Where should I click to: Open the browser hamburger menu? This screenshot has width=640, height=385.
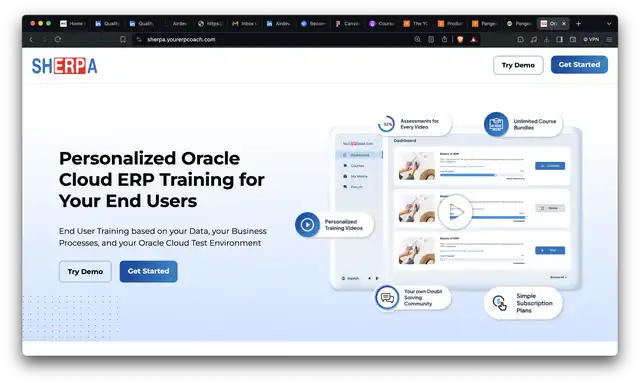(609, 40)
